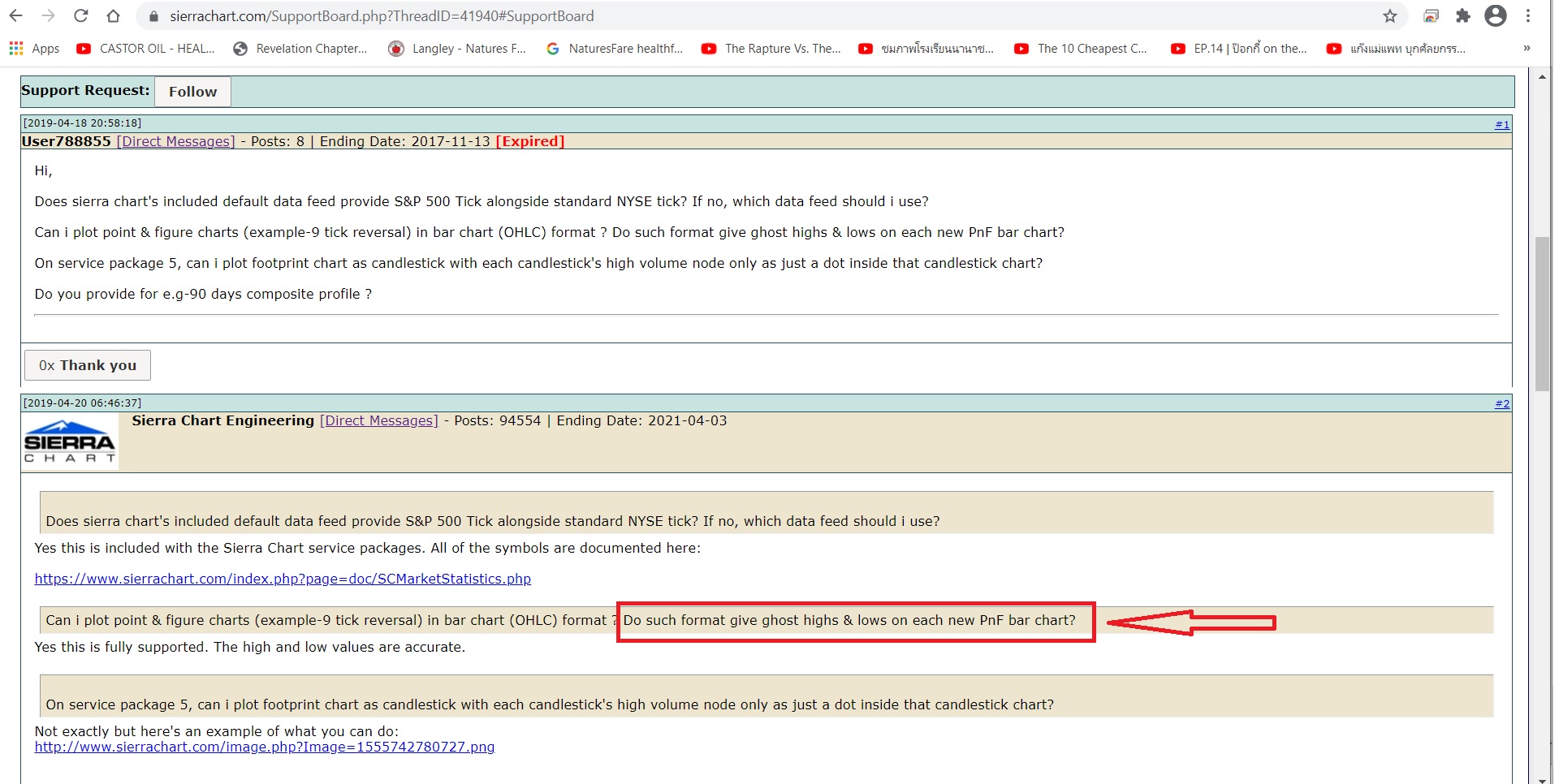Click the vertical scrollbar thumb
The width and height of the screenshot is (1559, 784).
coord(1542,313)
